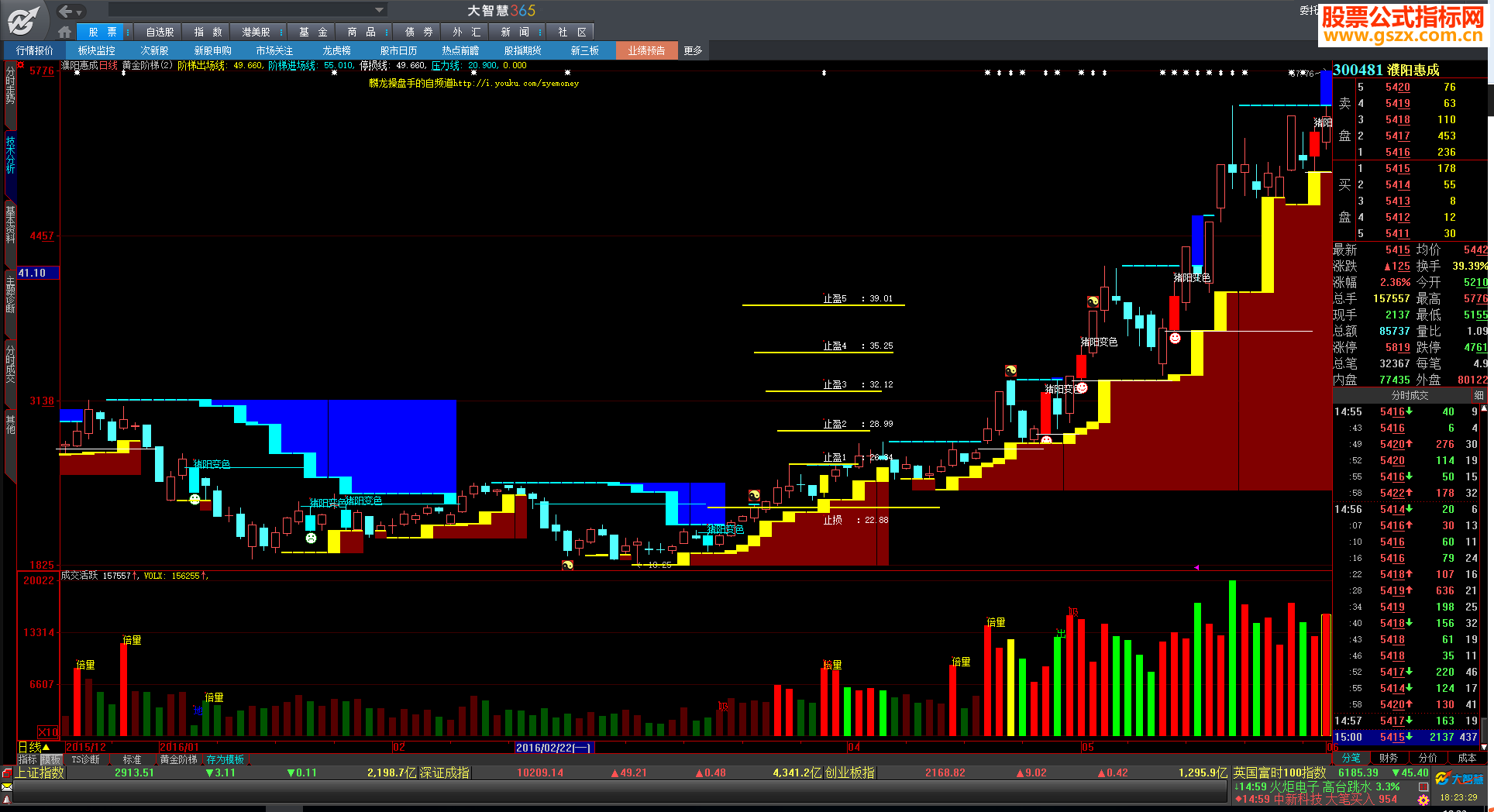Screen dimensions: 1494x812
Task: Open 股市日历 submenu item
Action: (399, 50)
